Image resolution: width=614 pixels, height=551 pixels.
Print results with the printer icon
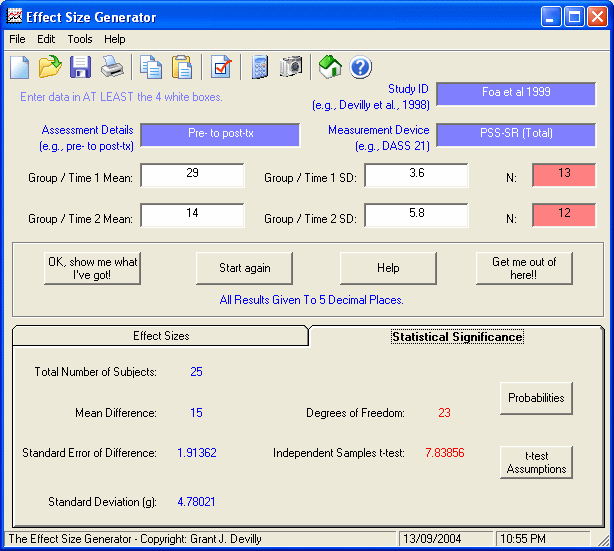[x=112, y=67]
